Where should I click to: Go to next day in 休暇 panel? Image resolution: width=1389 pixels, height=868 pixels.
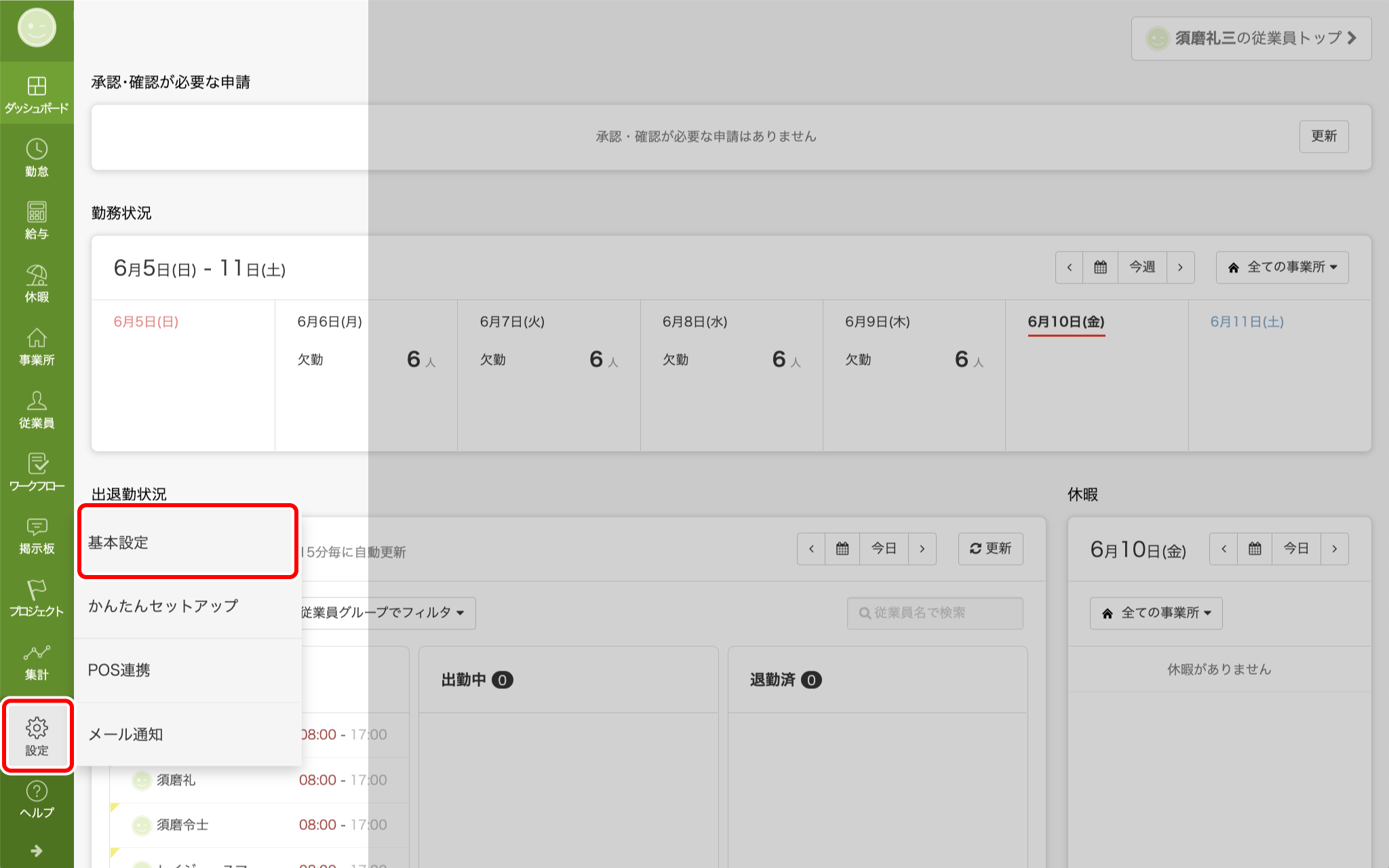tap(1334, 549)
